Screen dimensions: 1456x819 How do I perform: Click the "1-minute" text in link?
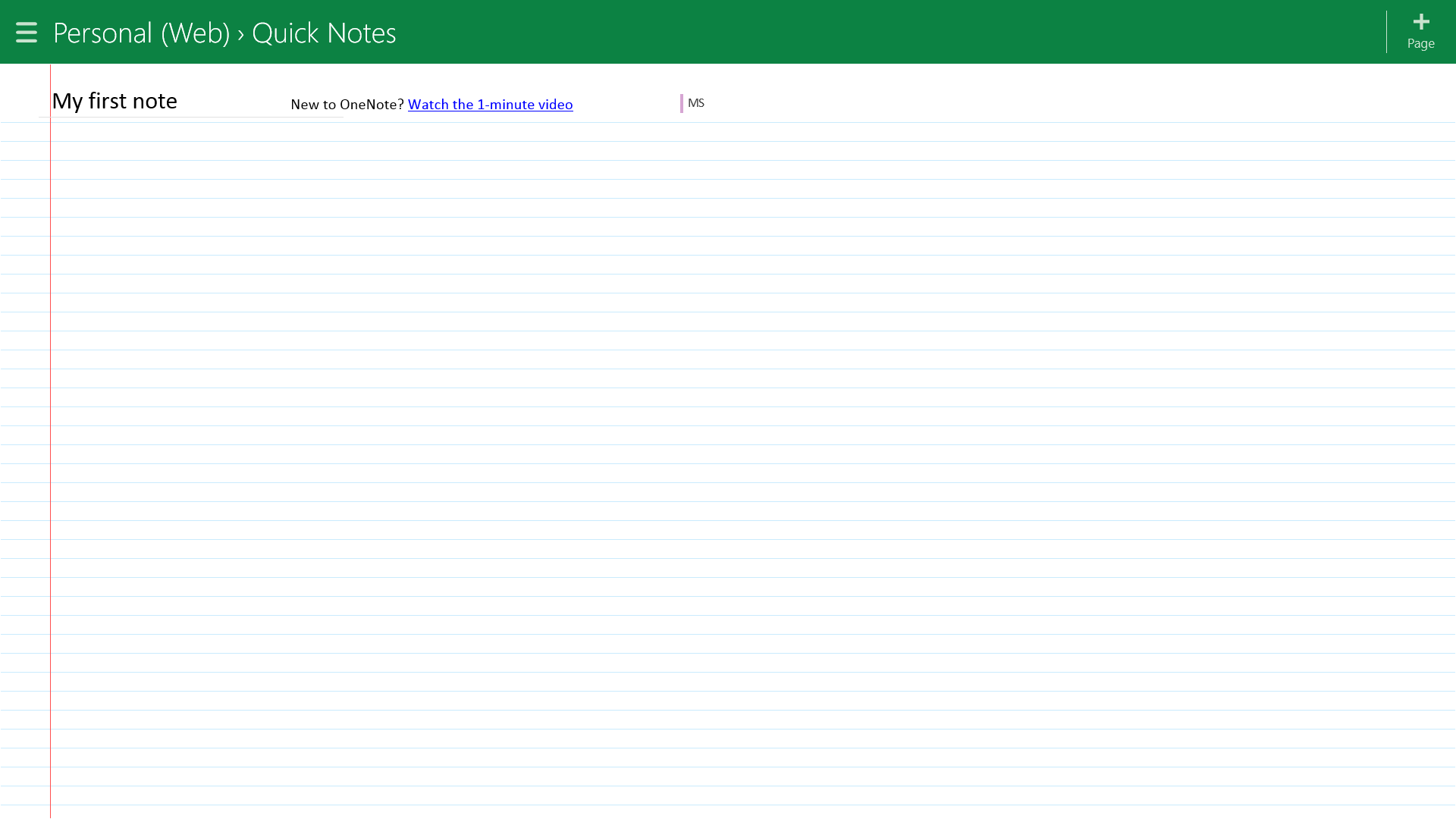505,105
